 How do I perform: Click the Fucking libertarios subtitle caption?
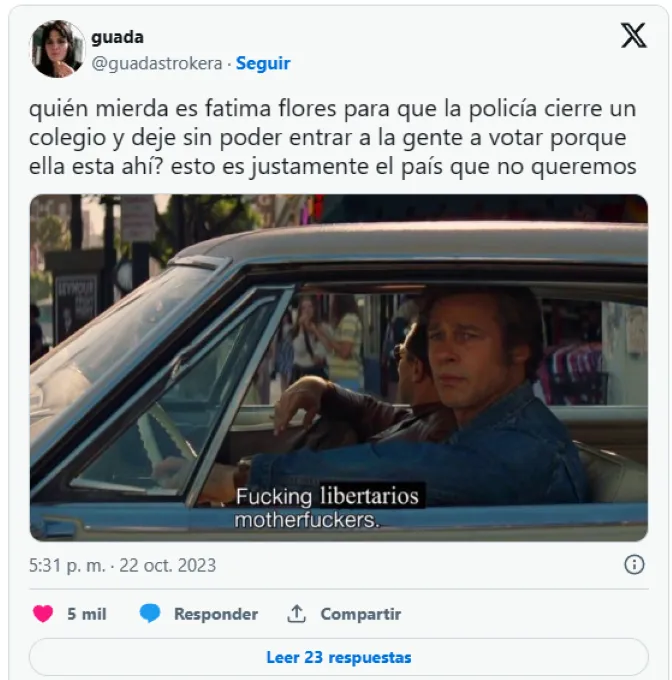tap(327, 496)
